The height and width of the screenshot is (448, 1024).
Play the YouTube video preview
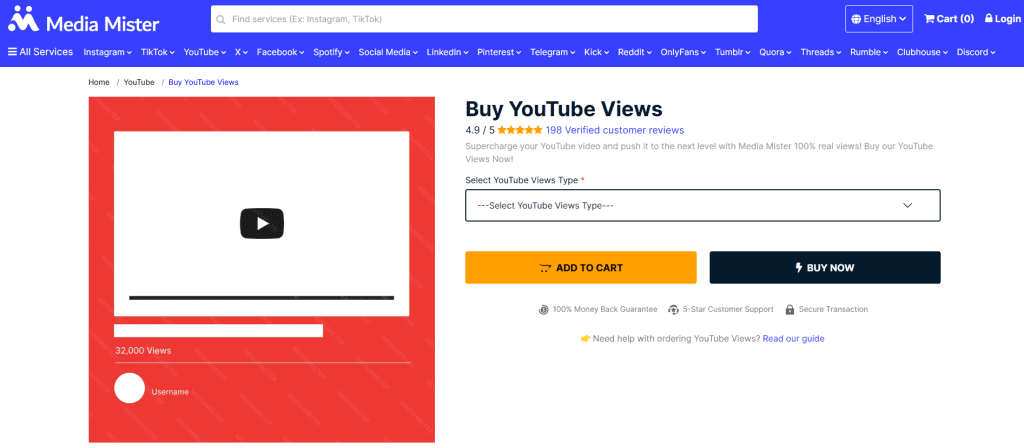(x=262, y=223)
